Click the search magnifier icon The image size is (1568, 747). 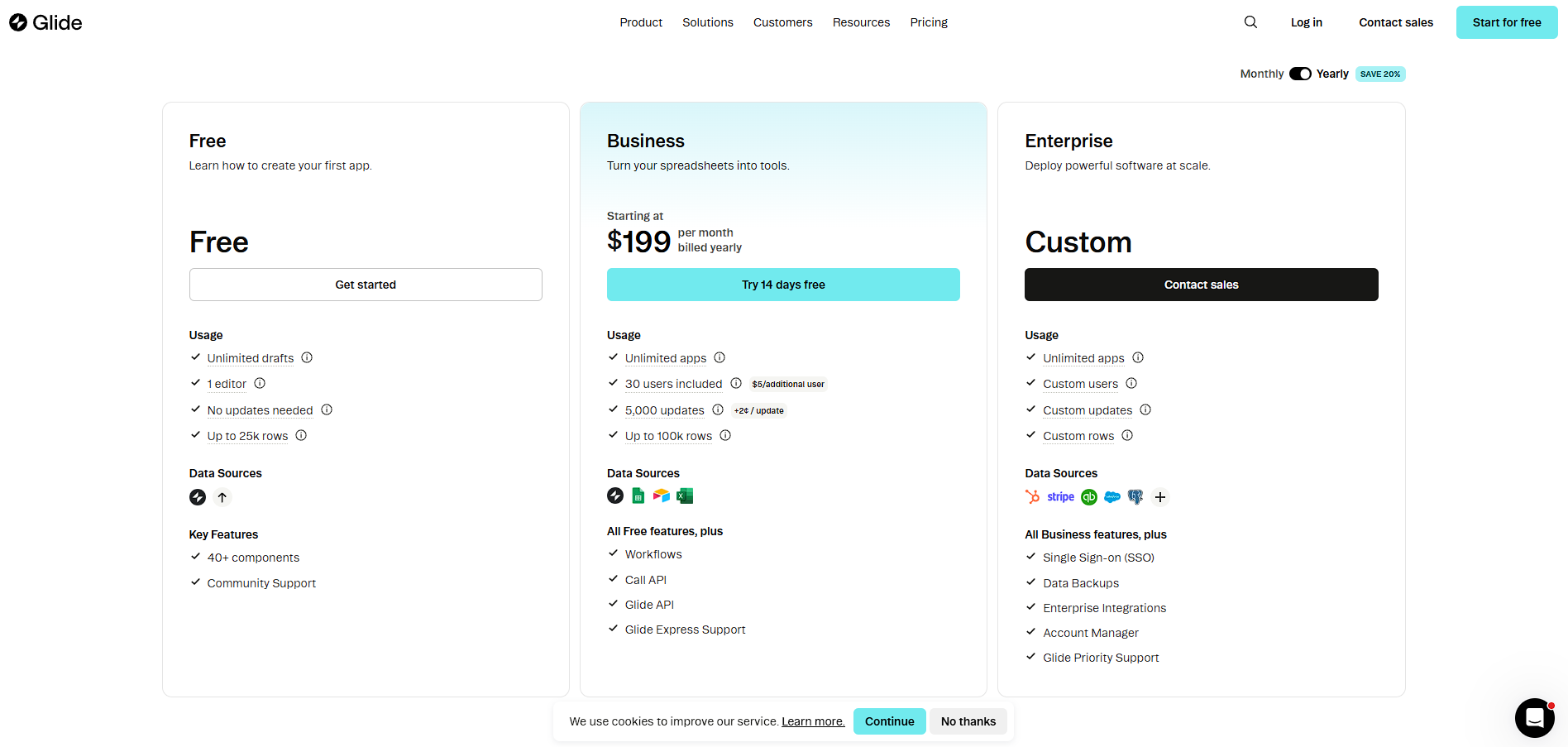point(1250,22)
